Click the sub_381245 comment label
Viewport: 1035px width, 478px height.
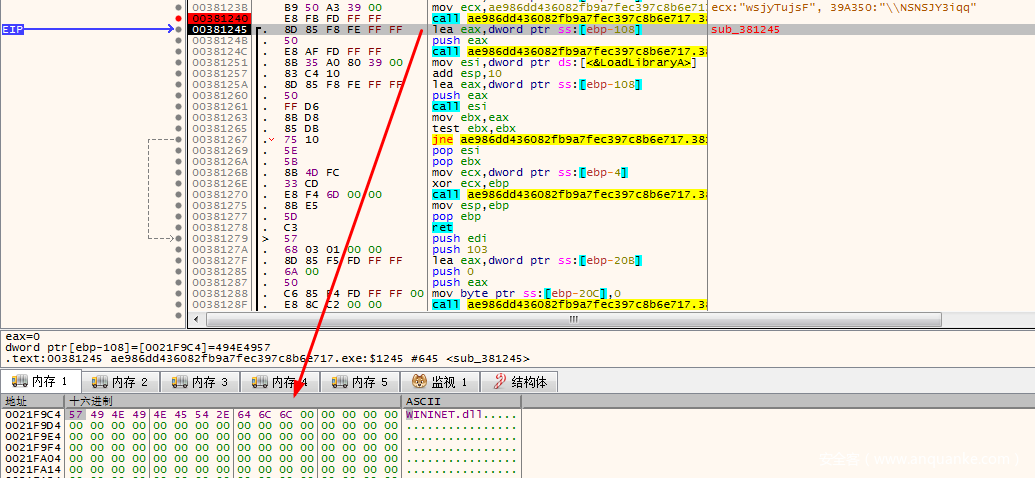coord(745,30)
